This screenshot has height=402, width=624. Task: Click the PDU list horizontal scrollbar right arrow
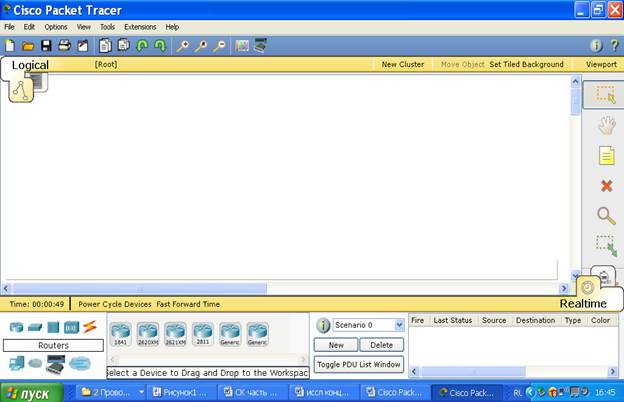coord(612,372)
